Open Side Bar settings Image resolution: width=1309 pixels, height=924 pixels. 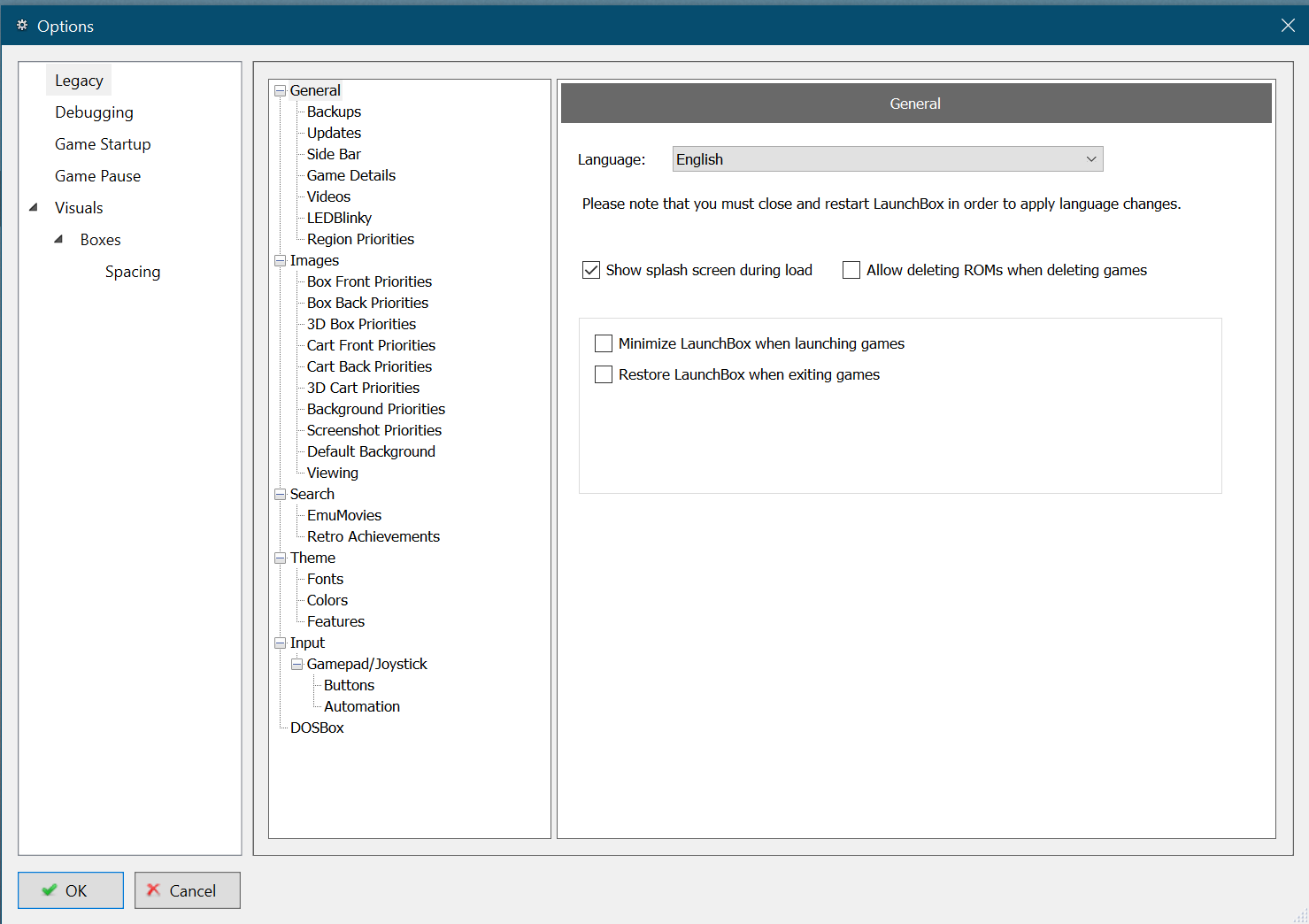tap(334, 154)
